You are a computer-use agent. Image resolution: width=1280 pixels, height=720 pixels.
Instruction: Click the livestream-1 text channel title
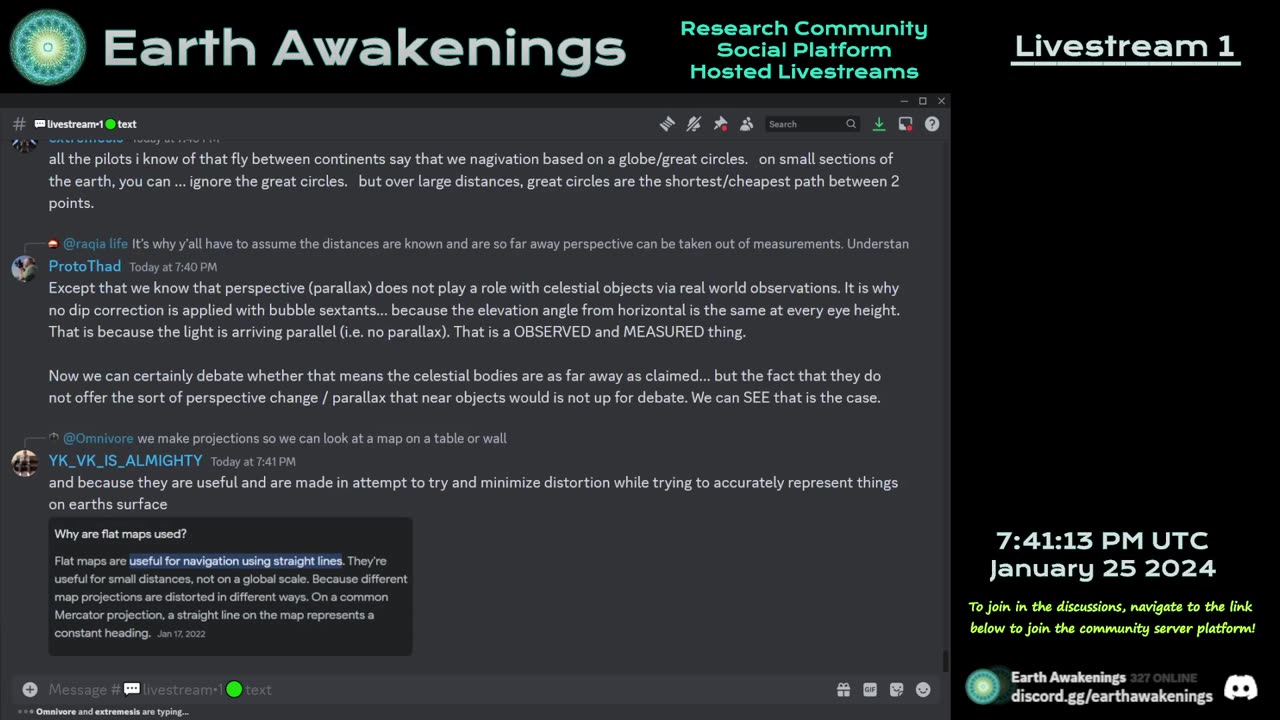[86, 124]
